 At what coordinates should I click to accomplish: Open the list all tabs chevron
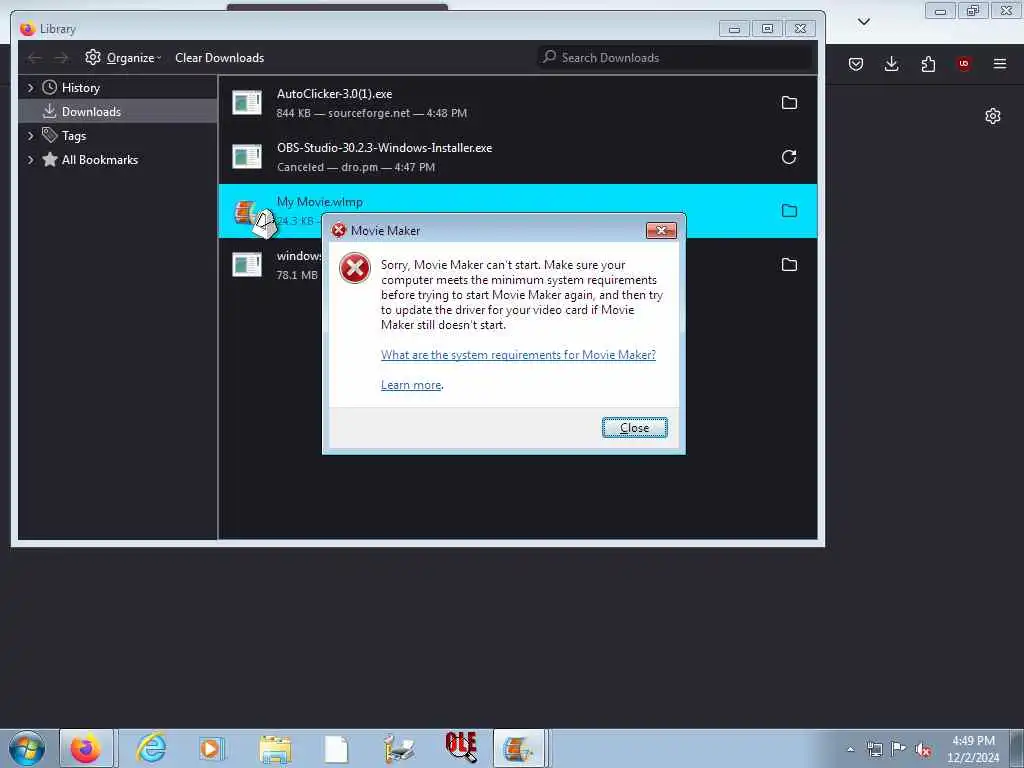(x=863, y=22)
